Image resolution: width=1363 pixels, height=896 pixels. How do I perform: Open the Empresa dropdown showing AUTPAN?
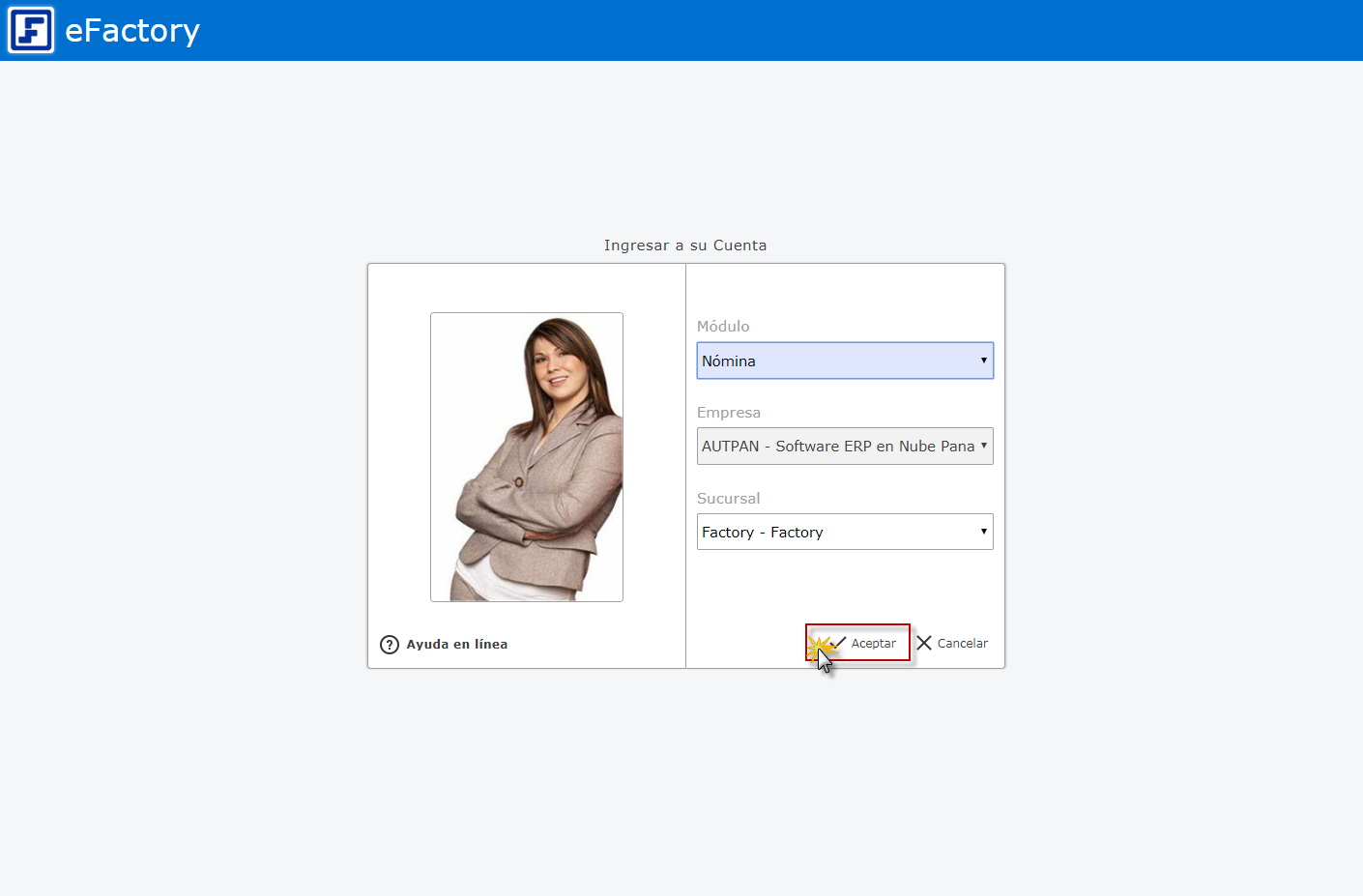pyautogui.click(x=845, y=447)
